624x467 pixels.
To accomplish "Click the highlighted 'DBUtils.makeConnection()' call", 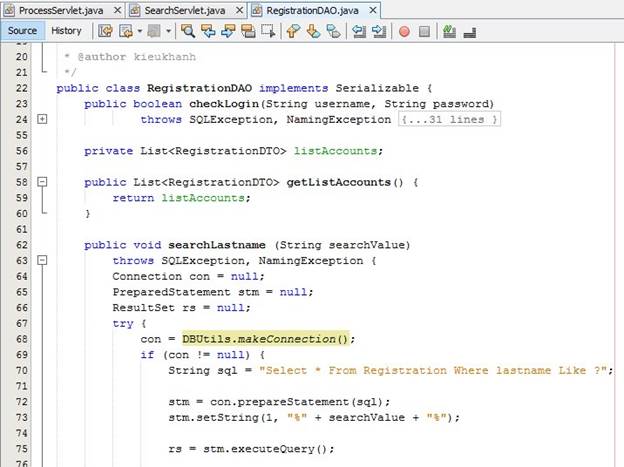I will (x=265, y=339).
